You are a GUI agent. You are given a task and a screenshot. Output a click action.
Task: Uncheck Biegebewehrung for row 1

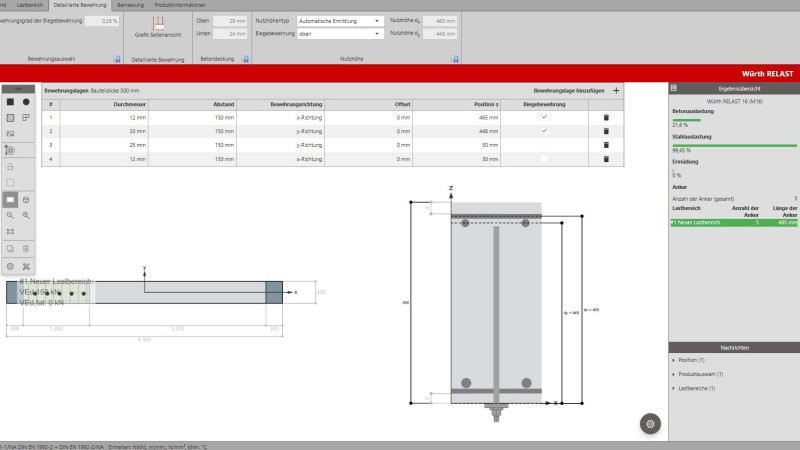click(545, 117)
